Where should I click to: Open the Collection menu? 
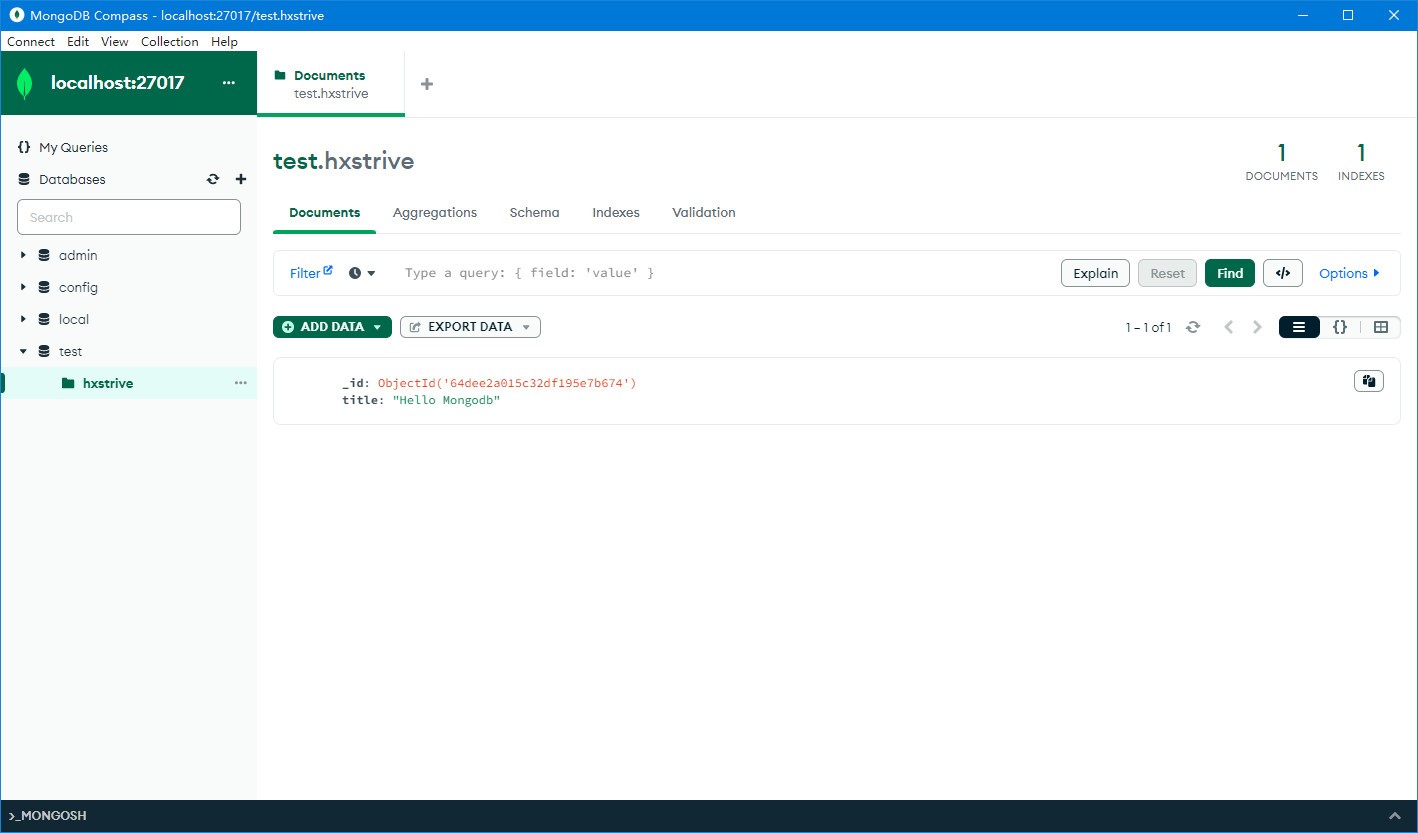tap(170, 41)
